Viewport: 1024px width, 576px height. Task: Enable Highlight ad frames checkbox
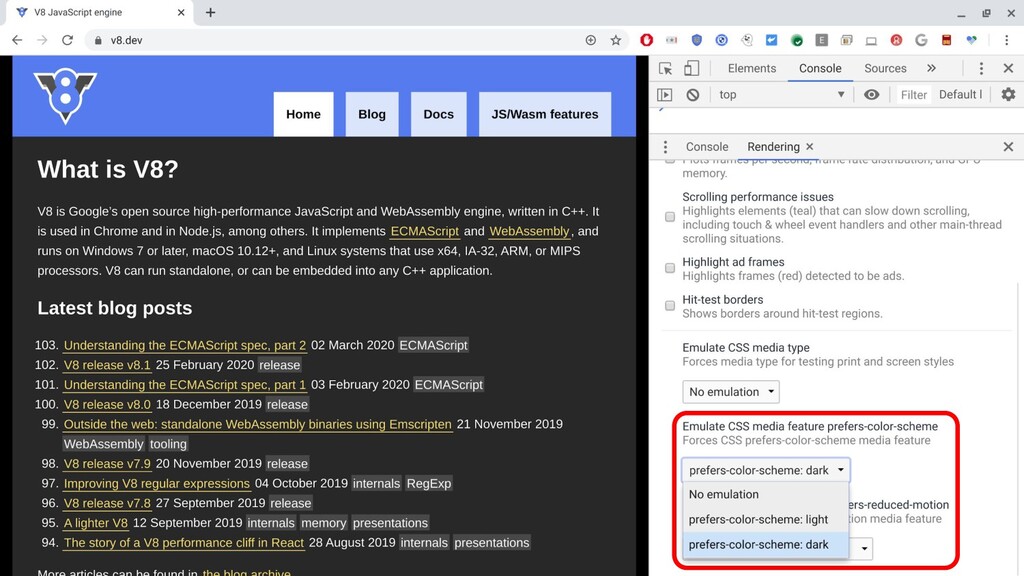(670, 268)
